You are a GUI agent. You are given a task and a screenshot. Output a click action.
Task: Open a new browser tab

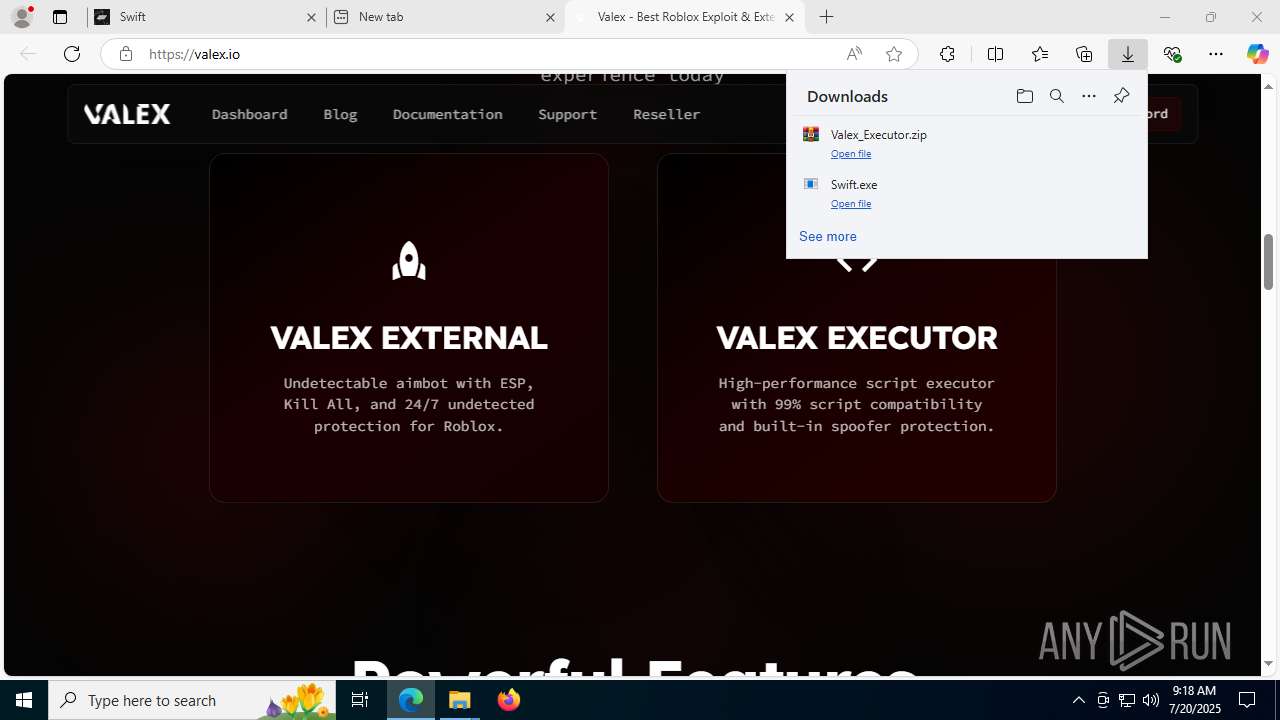pyautogui.click(x=826, y=17)
